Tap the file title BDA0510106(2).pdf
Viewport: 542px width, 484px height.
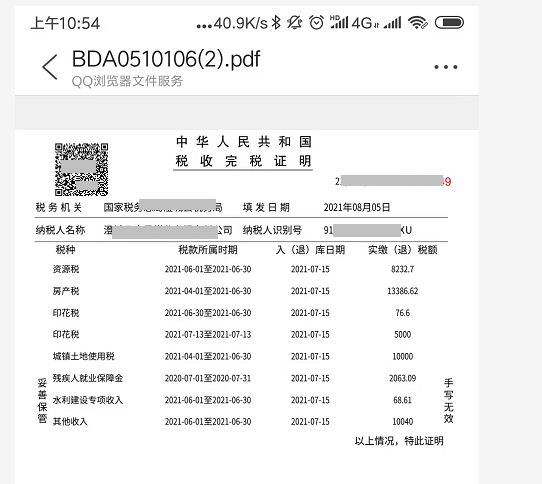166,59
